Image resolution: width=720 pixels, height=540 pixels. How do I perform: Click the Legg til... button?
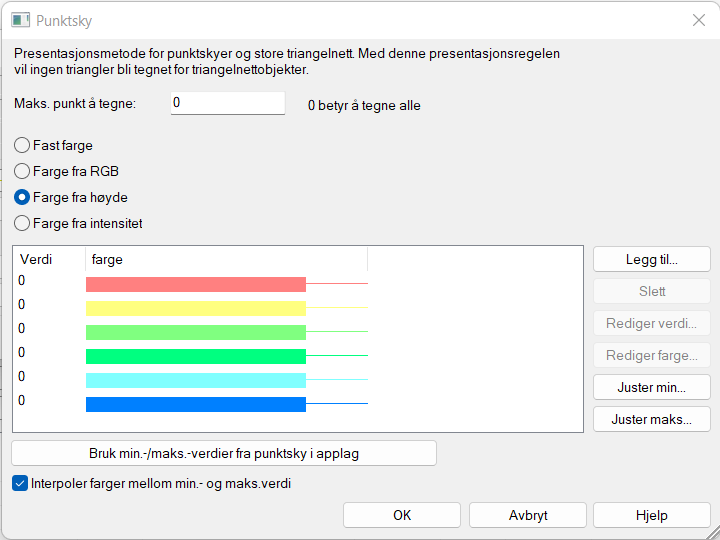651,260
